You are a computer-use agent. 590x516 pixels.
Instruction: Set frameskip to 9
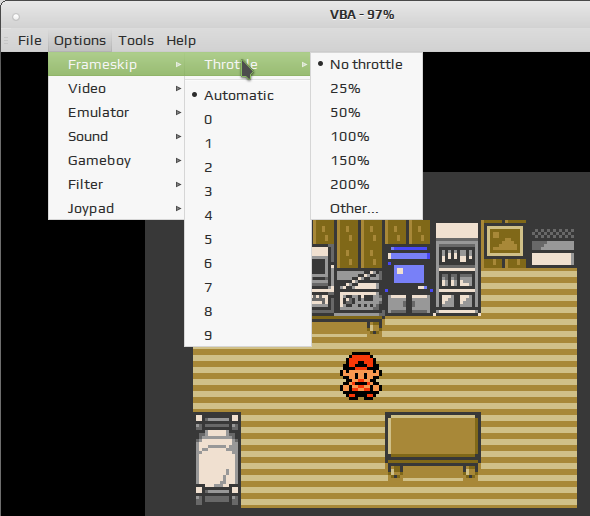(248, 335)
